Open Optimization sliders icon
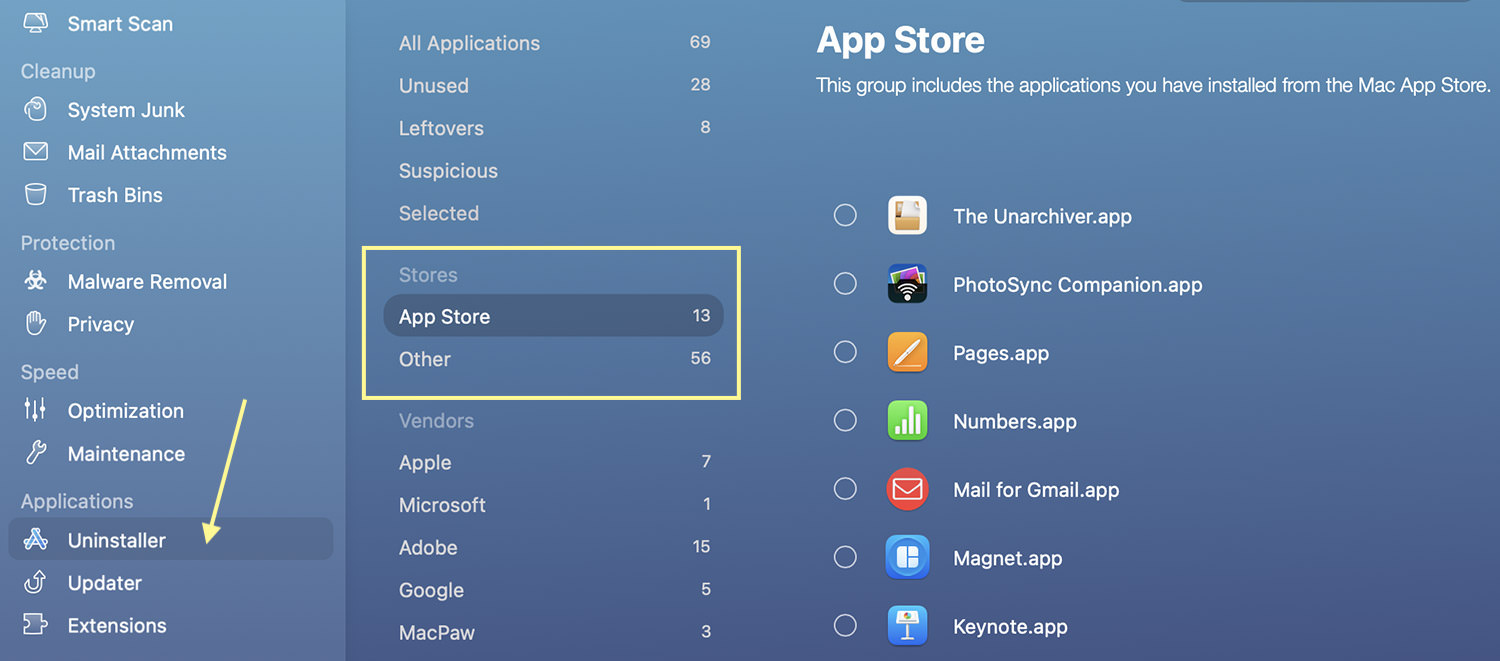 (36, 410)
